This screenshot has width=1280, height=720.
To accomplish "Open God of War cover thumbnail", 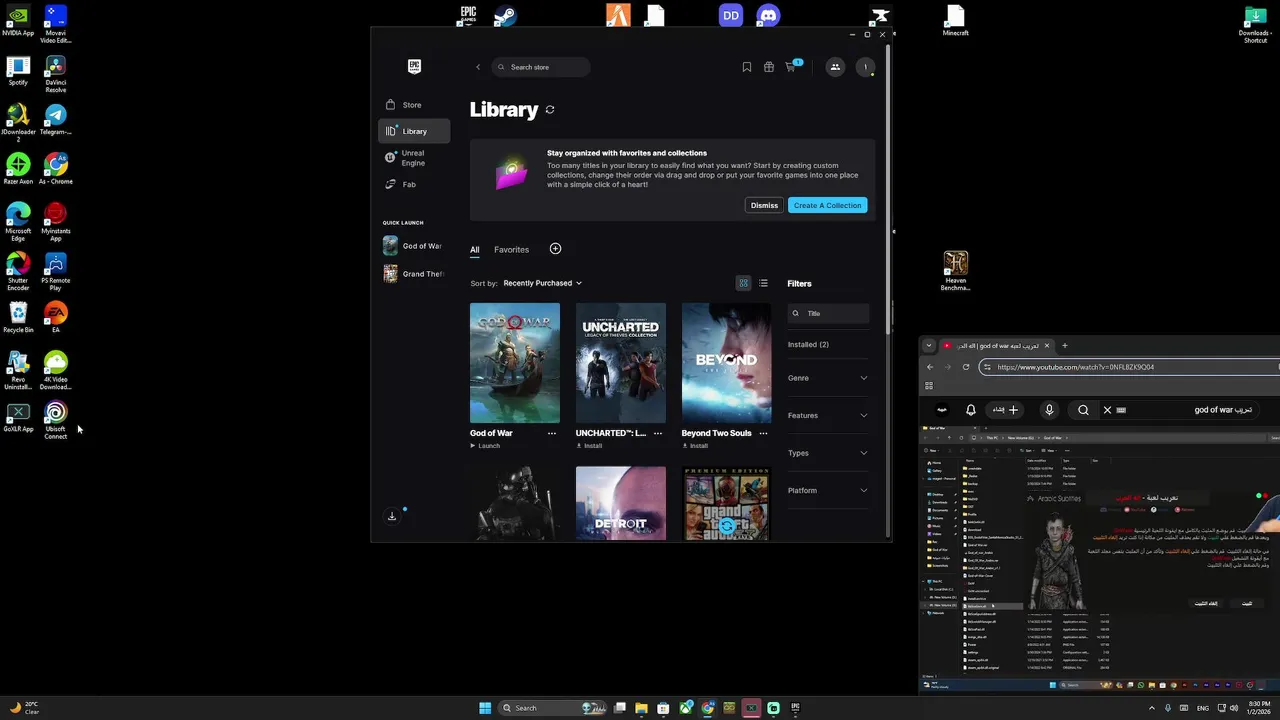I will pyautogui.click(x=515, y=363).
